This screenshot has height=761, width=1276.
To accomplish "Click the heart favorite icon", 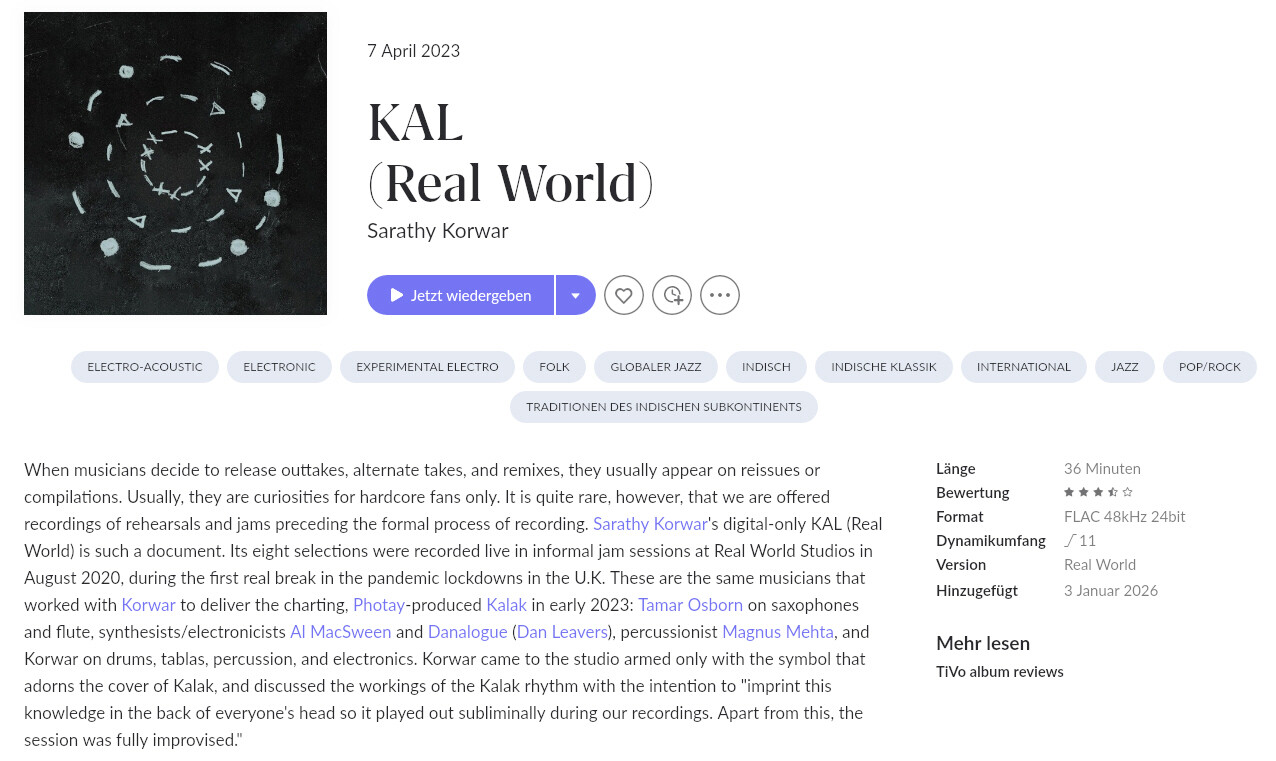I will coord(624,295).
